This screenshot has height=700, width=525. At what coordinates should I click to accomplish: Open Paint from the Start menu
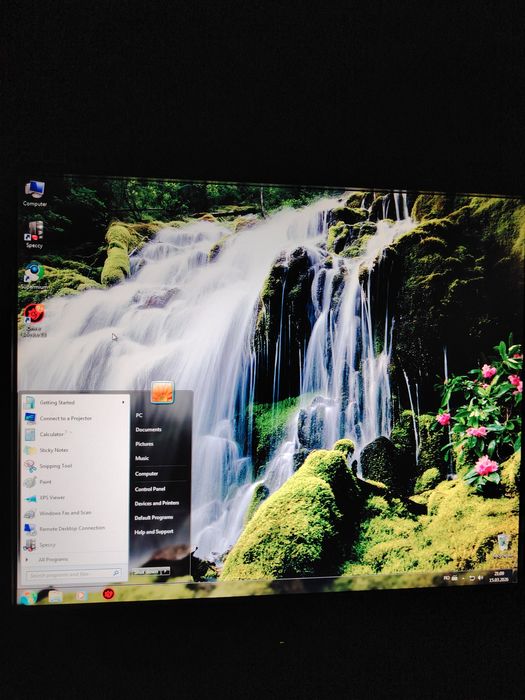click(x=75, y=482)
